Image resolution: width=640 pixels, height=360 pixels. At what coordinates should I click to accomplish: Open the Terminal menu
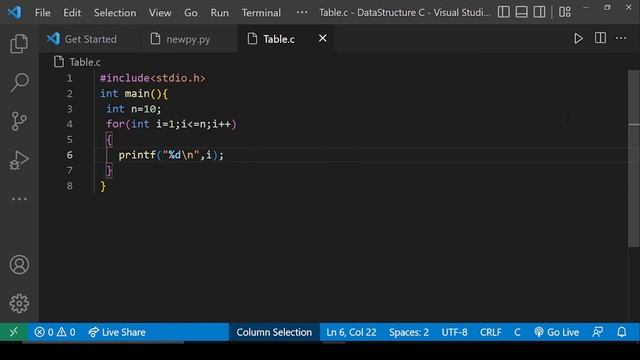[x=261, y=13]
